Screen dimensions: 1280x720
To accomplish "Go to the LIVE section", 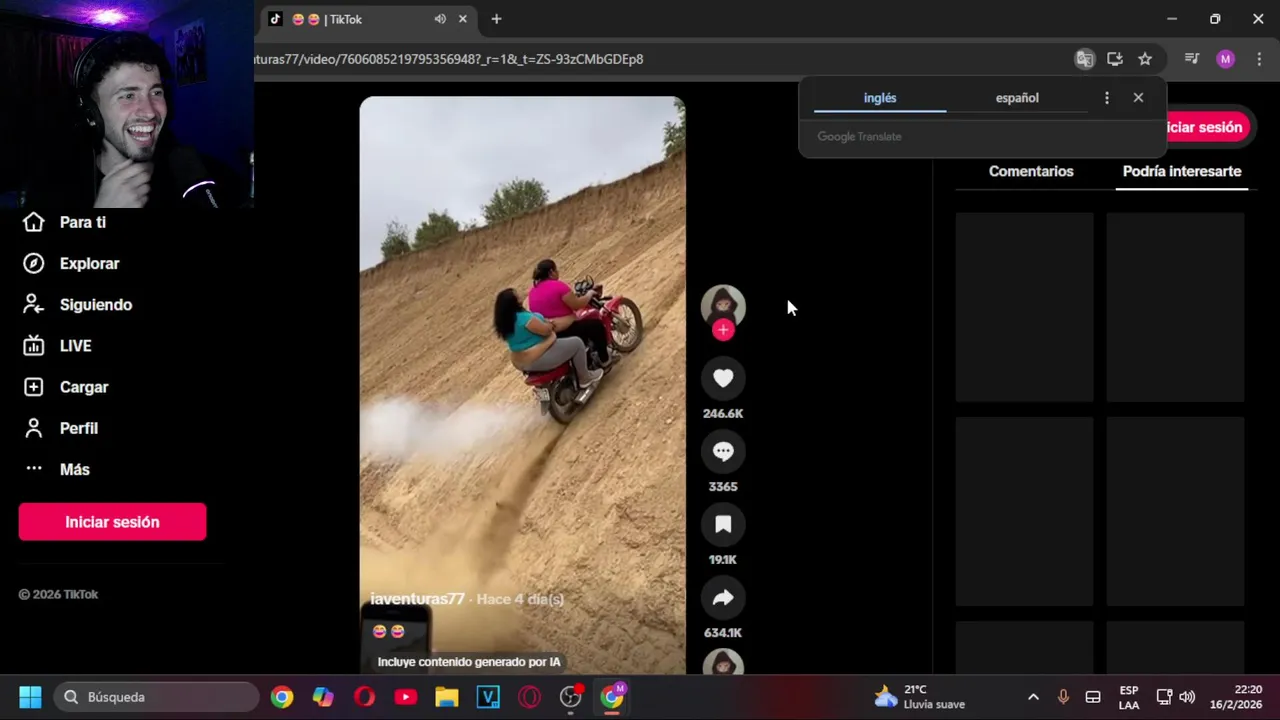I will 57,345.
